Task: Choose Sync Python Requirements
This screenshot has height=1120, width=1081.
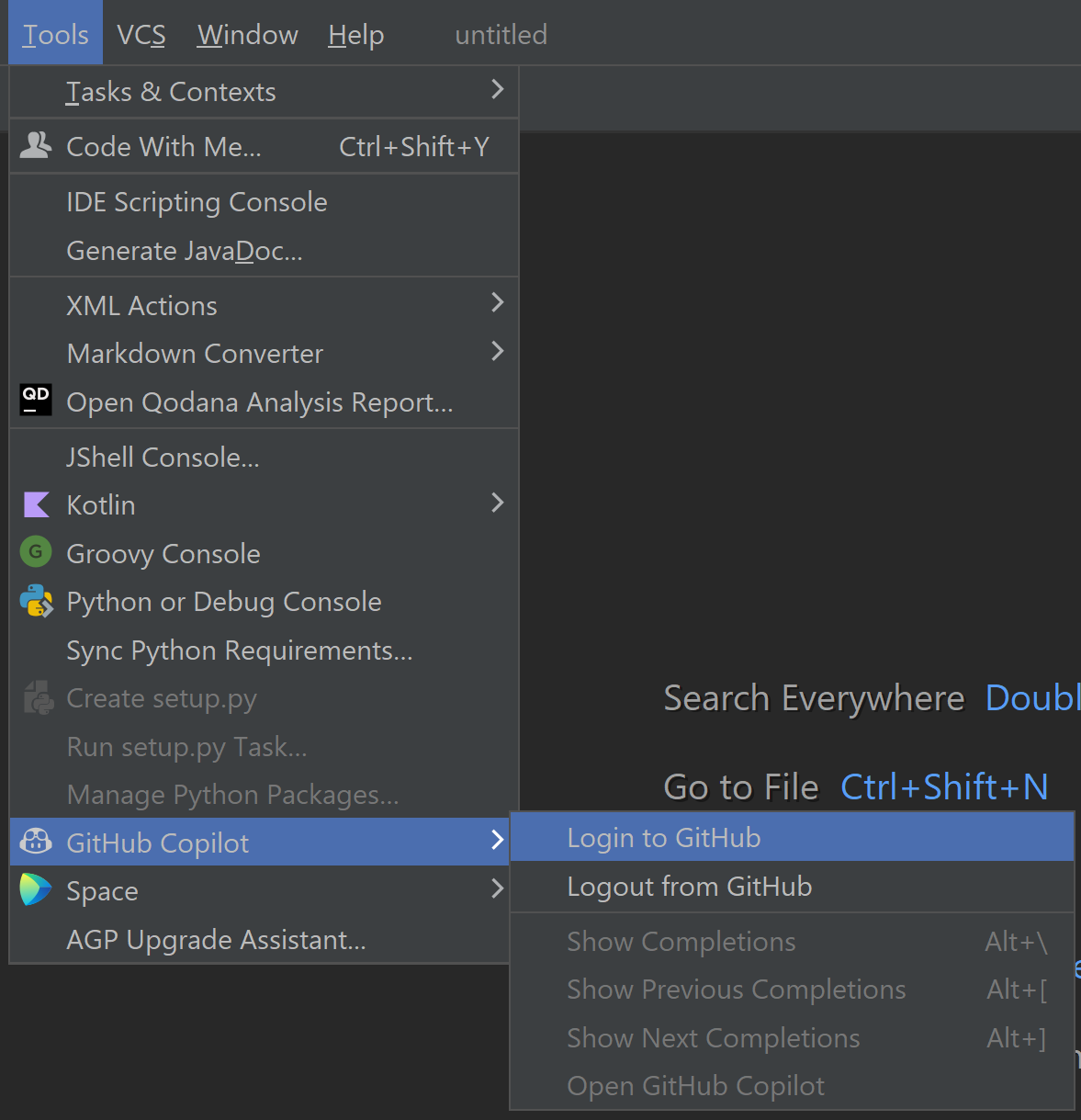Action: [264, 651]
